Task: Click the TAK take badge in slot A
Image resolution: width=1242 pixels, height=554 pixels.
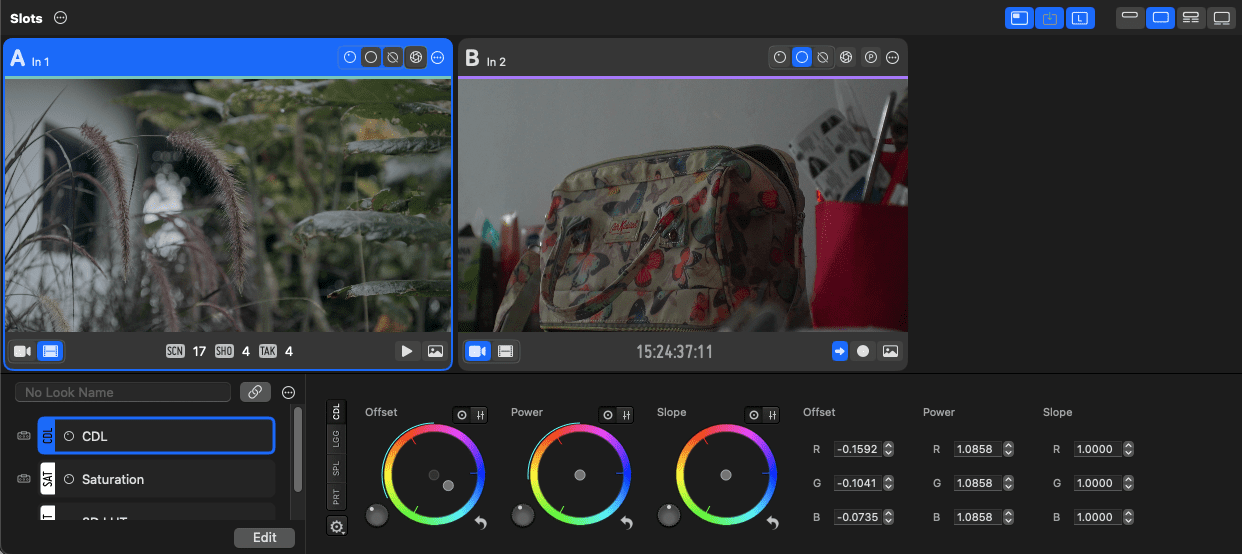Action: (x=267, y=351)
